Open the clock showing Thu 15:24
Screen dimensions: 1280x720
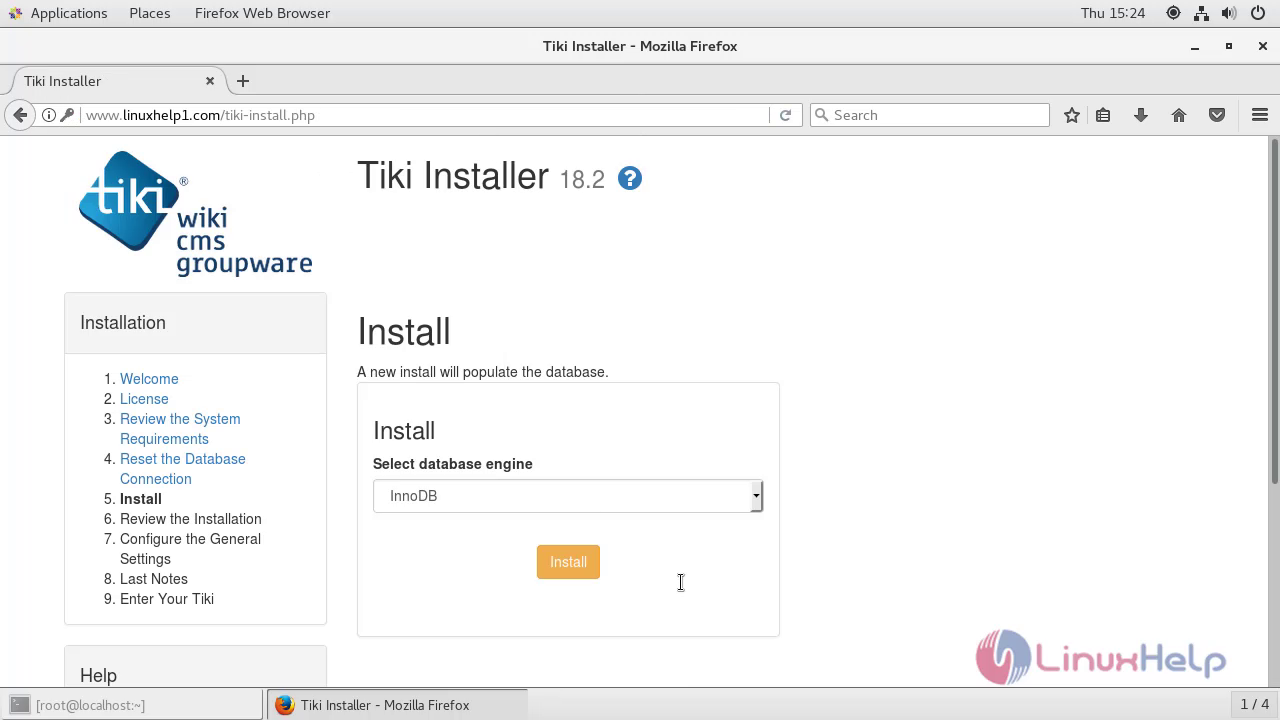tap(1113, 13)
